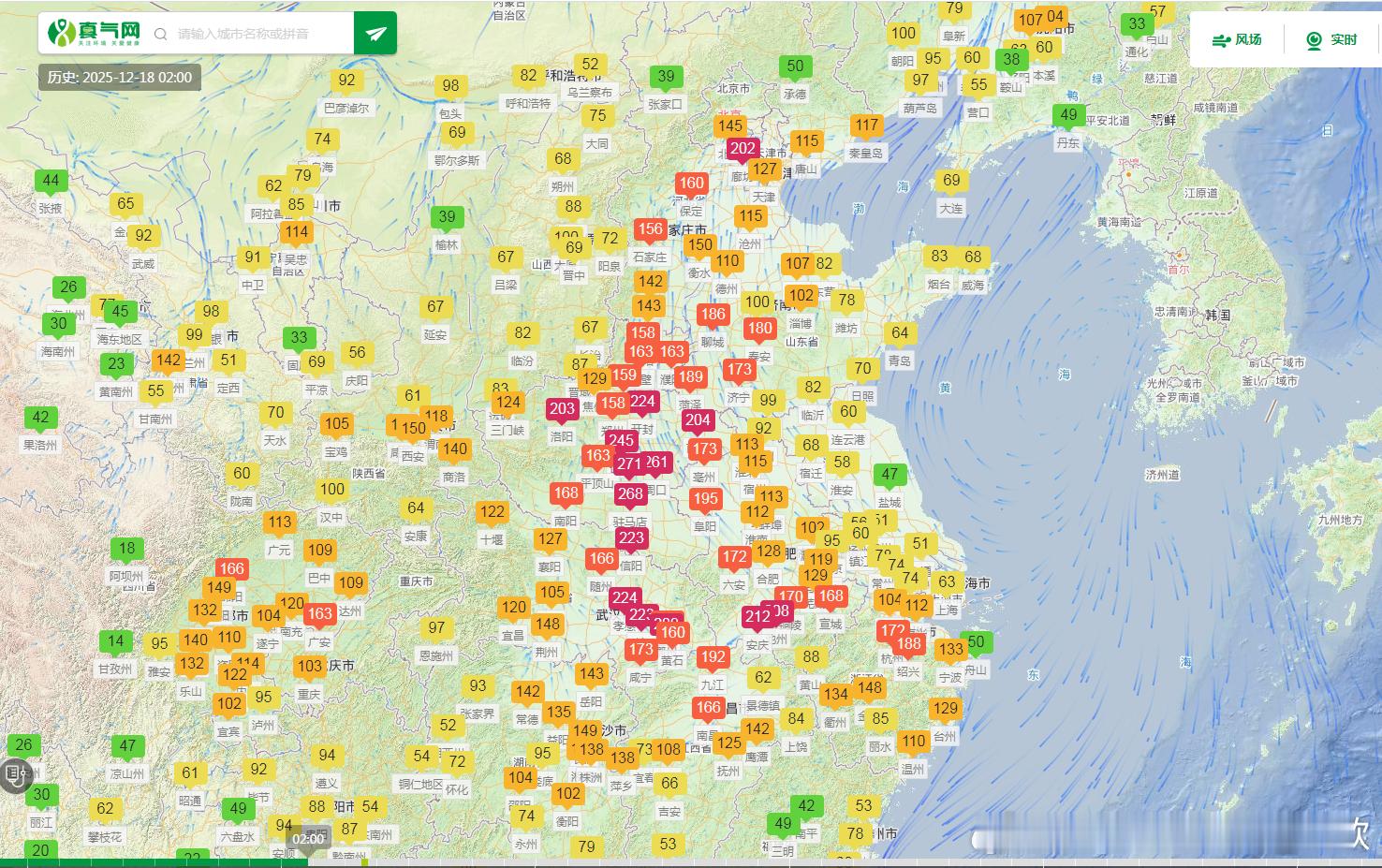Click the green 33 marker for 通化
This screenshot has height=868, width=1382.
(x=1137, y=24)
